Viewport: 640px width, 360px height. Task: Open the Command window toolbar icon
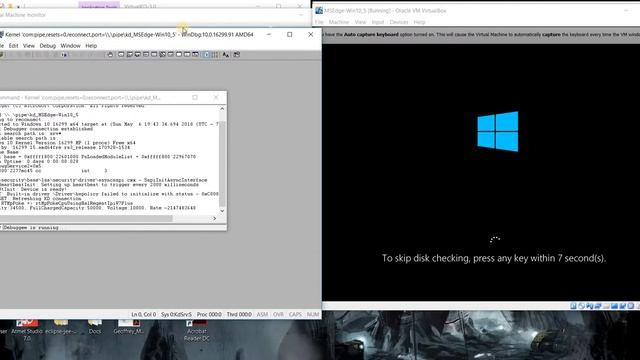tap(121, 55)
